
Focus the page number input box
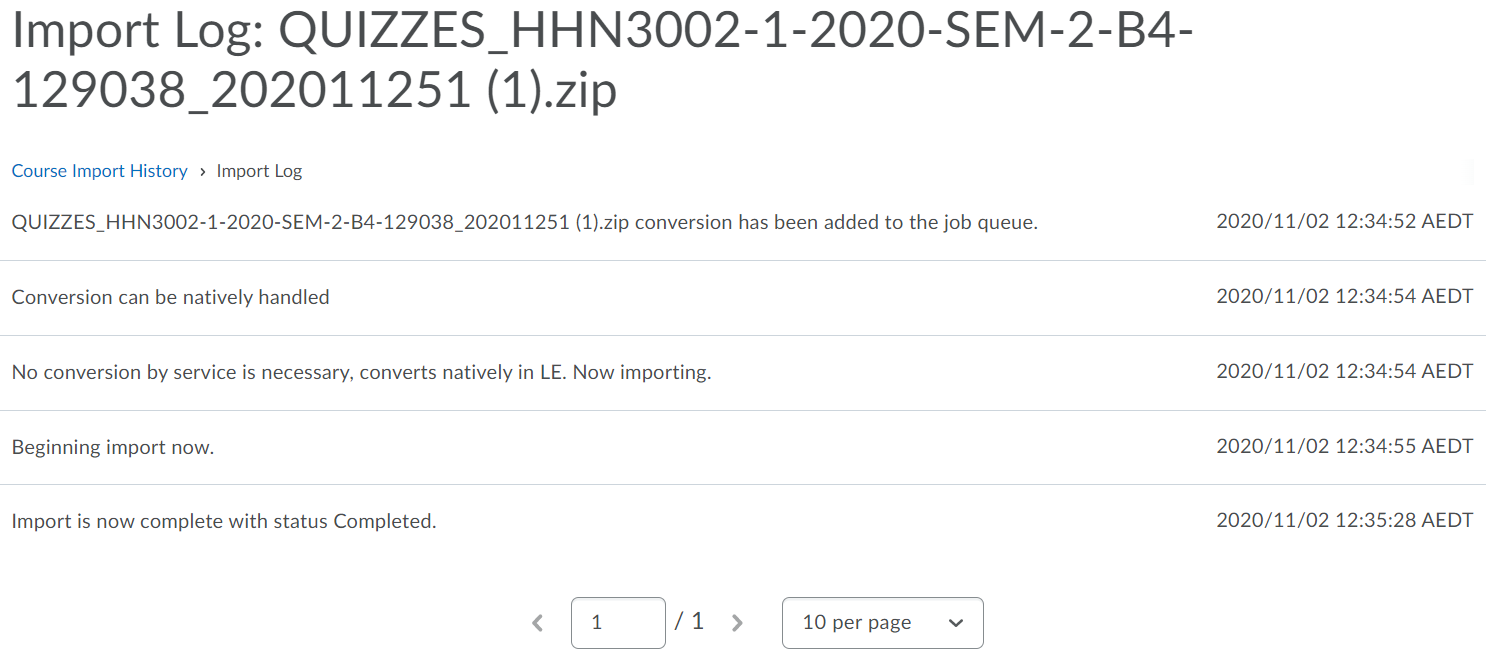coord(618,623)
